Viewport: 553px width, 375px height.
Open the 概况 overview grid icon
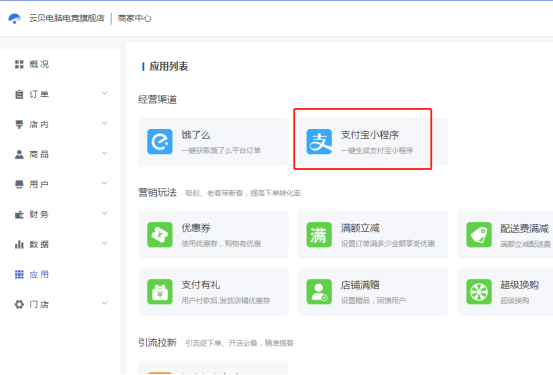(x=19, y=64)
